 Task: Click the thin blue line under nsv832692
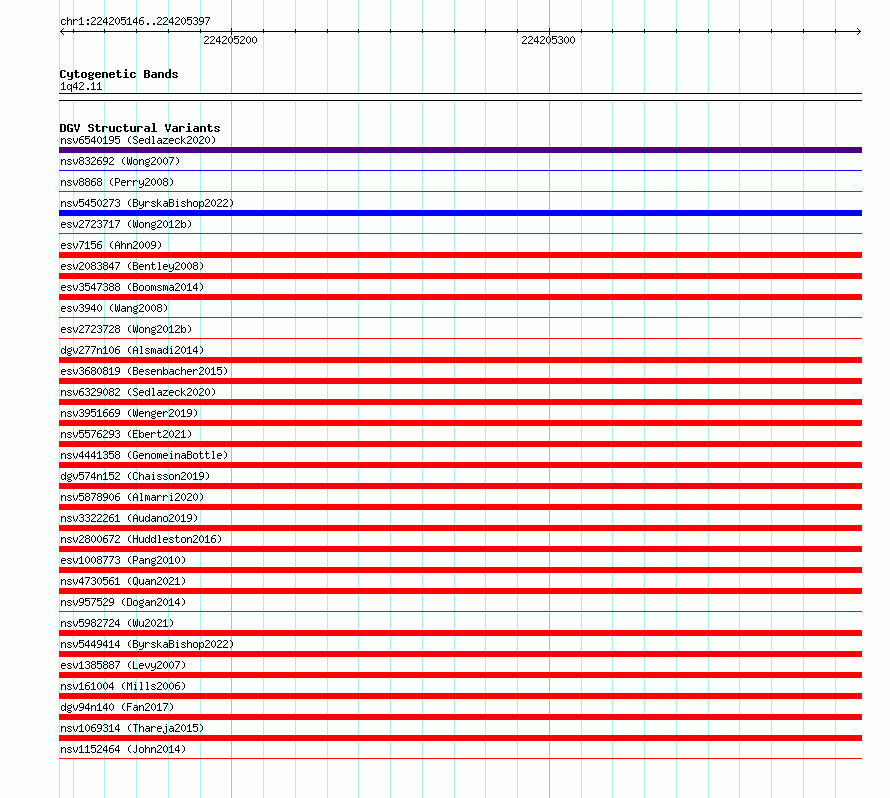pyautogui.click(x=460, y=170)
